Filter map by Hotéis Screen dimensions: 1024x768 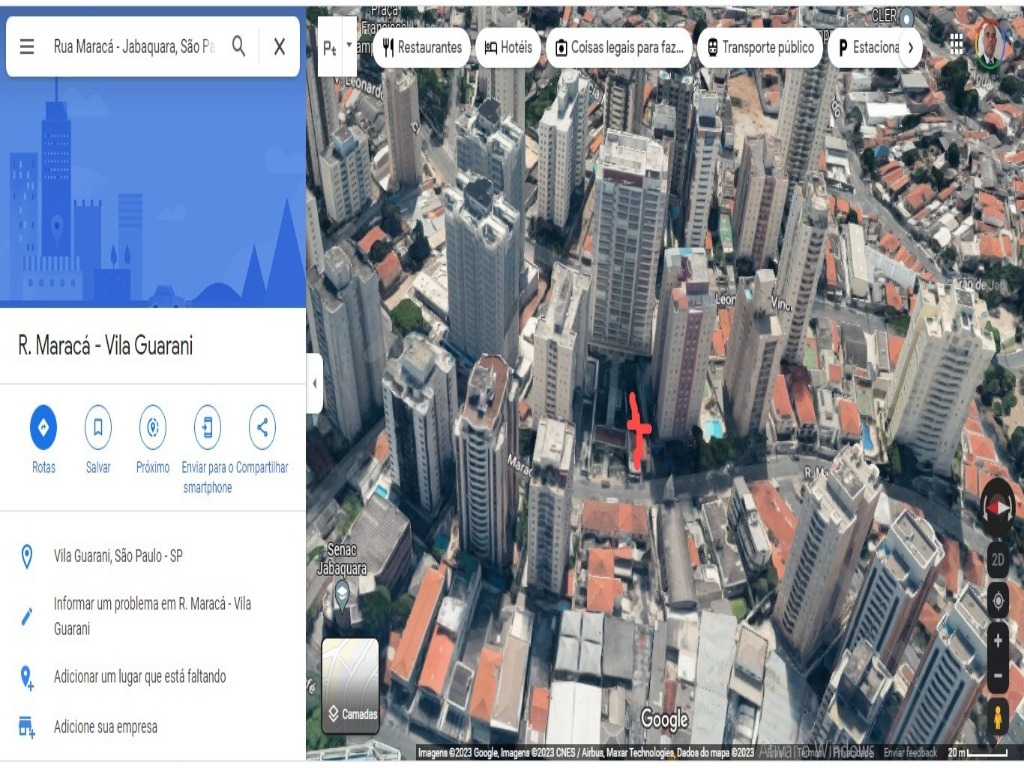pos(508,47)
